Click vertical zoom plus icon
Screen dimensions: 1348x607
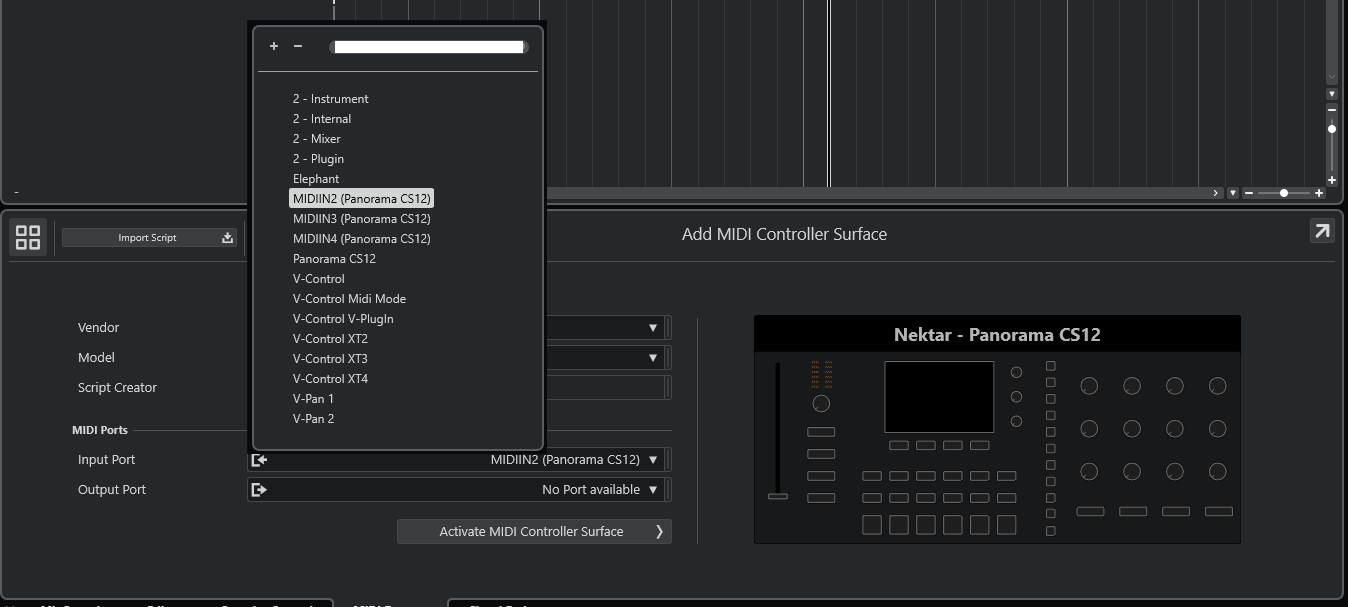click(1332, 180)
